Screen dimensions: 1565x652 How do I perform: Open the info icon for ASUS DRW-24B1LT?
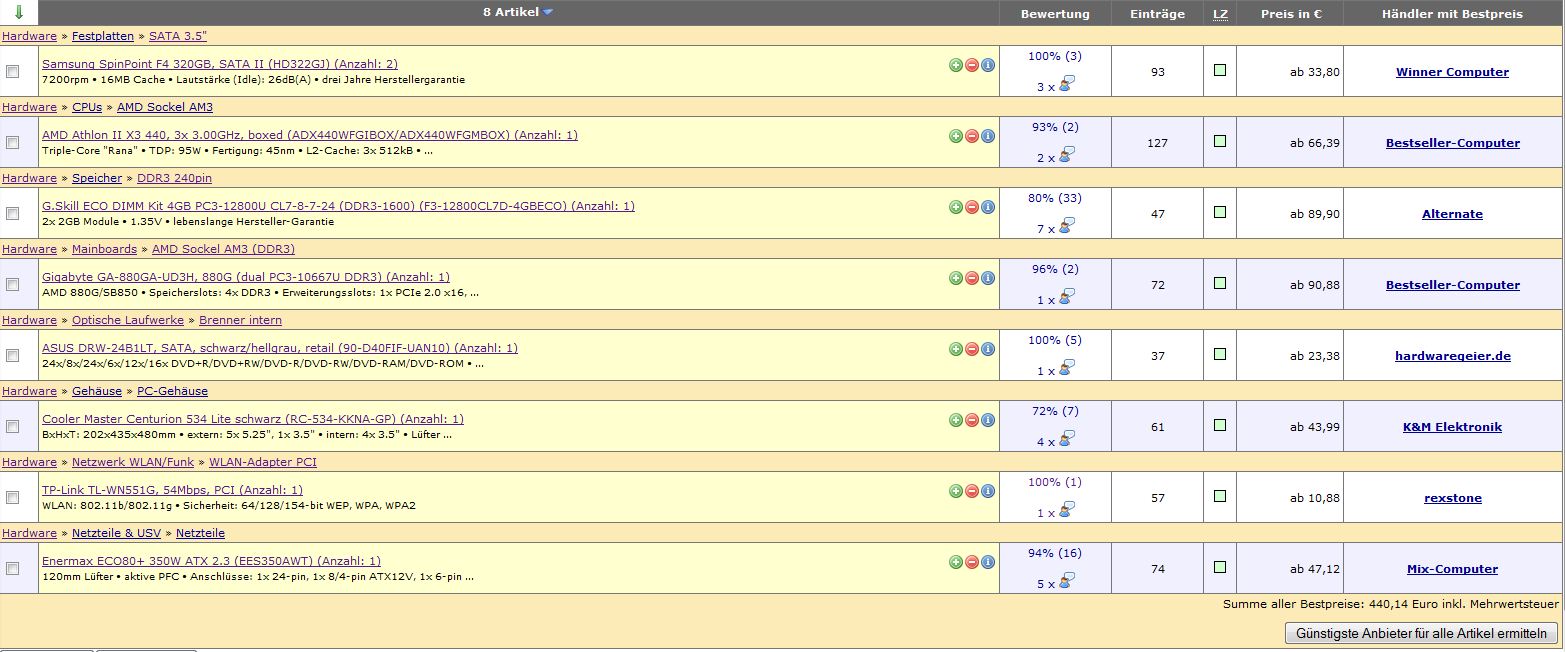(x=988, y=349)
